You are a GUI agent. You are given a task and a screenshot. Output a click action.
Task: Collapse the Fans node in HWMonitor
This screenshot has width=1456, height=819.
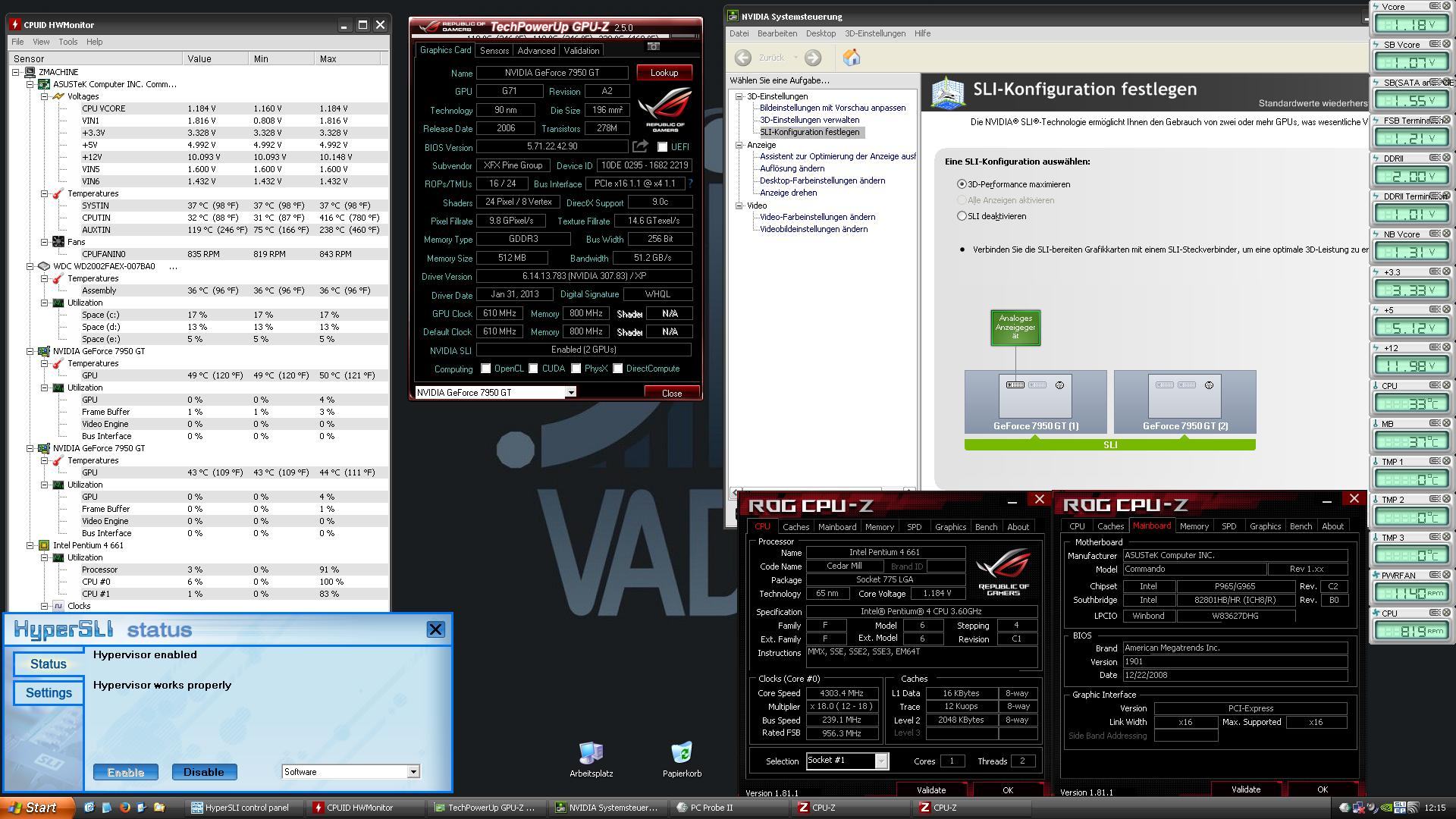click(44, 242)
